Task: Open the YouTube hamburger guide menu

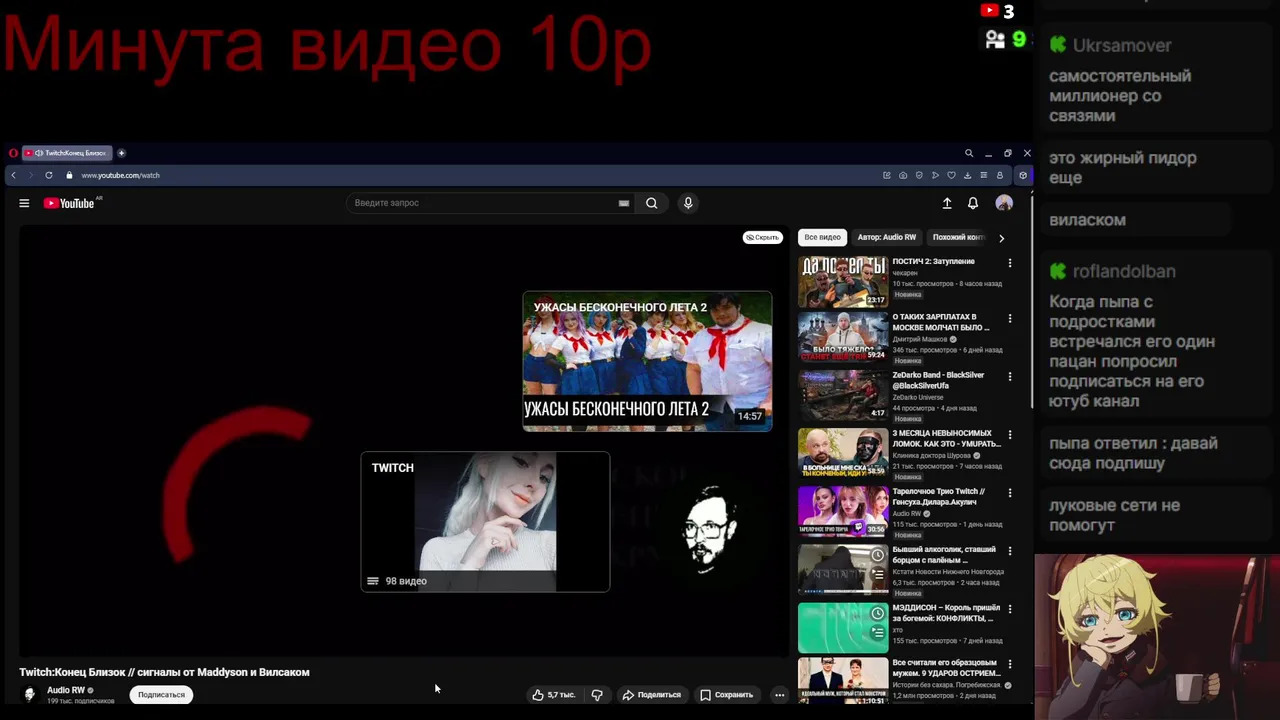Action: pyautogui.click(x=24, y=203)
